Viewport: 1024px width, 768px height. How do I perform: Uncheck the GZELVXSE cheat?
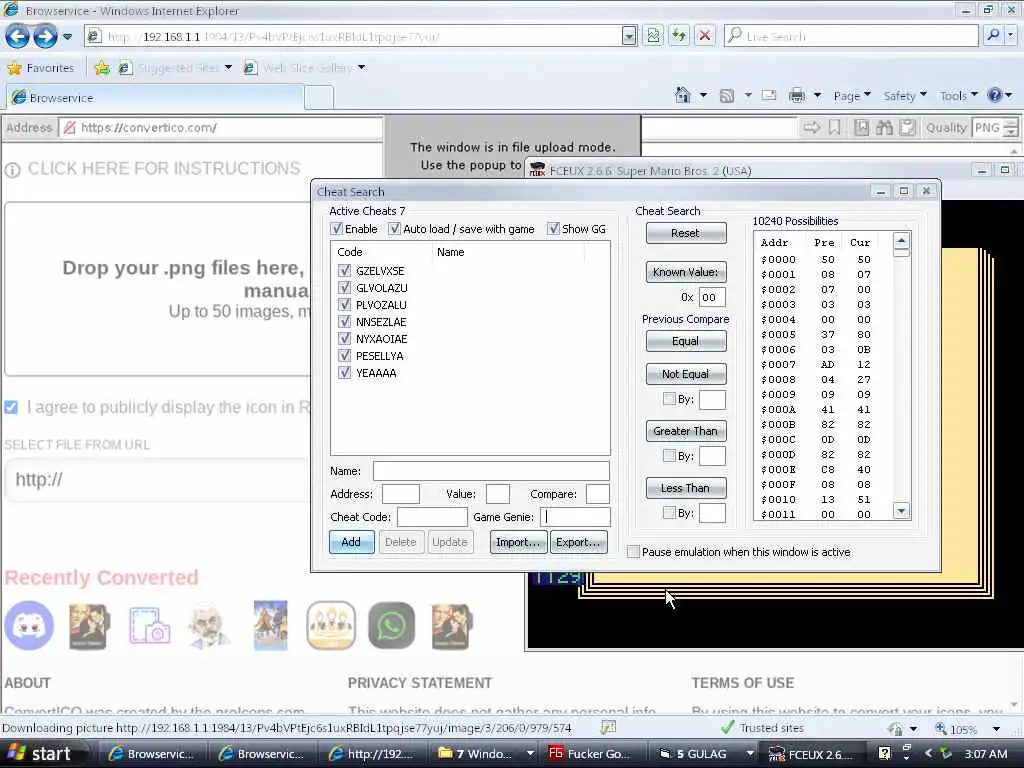[345, 270]
